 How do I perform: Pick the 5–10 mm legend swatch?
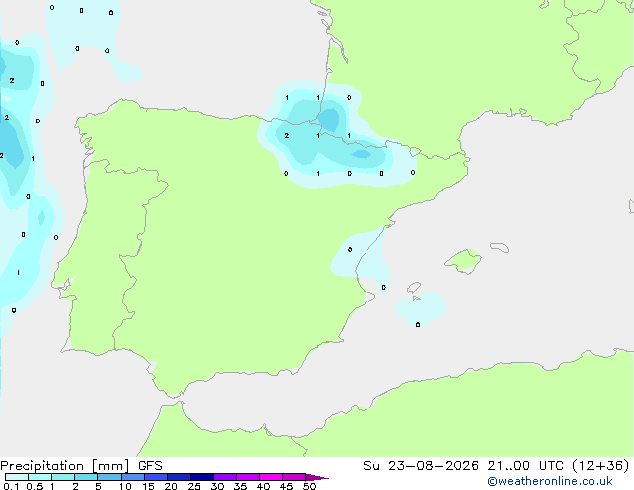pos(109,477)
